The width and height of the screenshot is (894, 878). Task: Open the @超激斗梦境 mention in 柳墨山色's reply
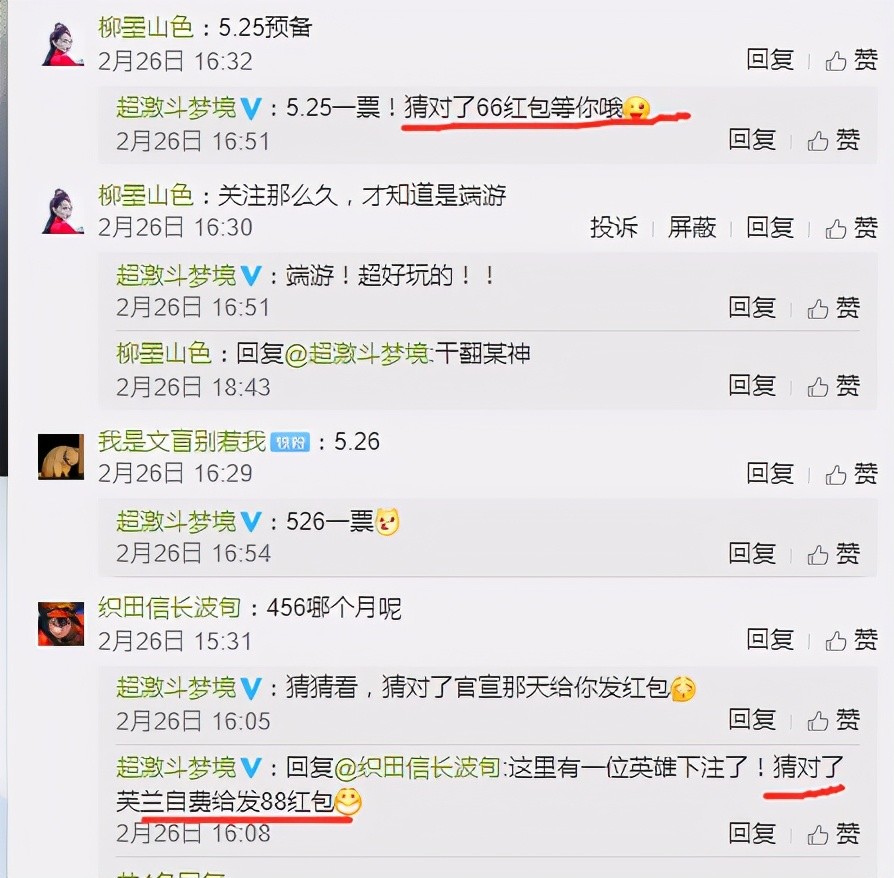pos(356,354)
